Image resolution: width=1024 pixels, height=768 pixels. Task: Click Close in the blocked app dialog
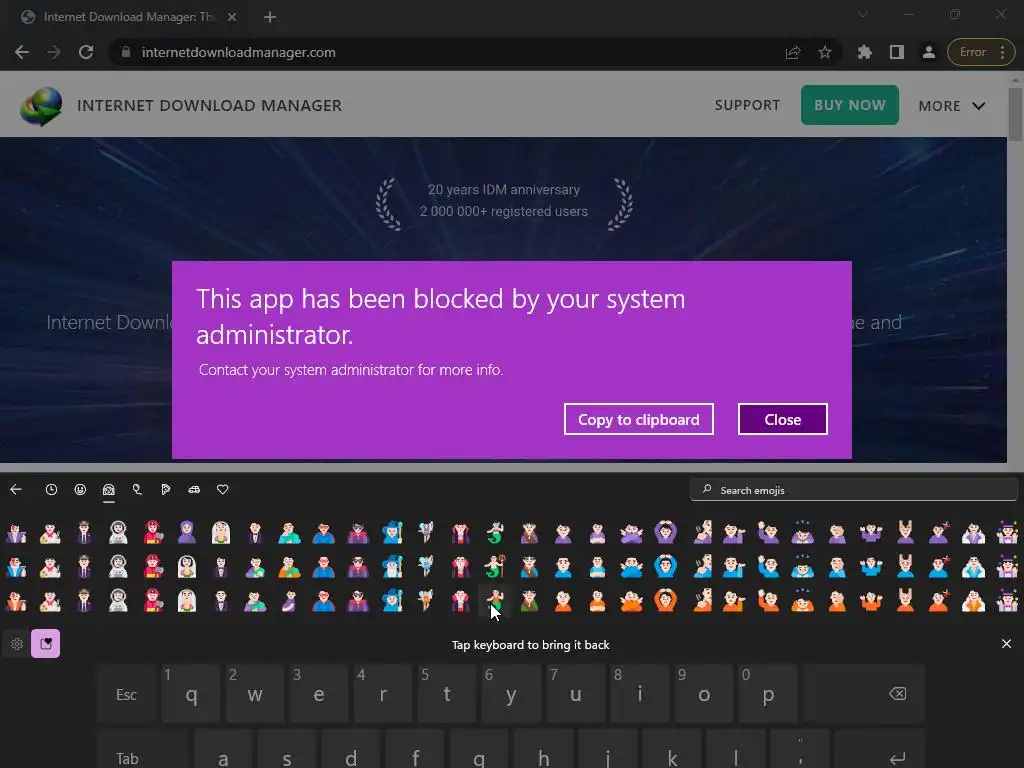pyautogui.click(x=782, y=419)
